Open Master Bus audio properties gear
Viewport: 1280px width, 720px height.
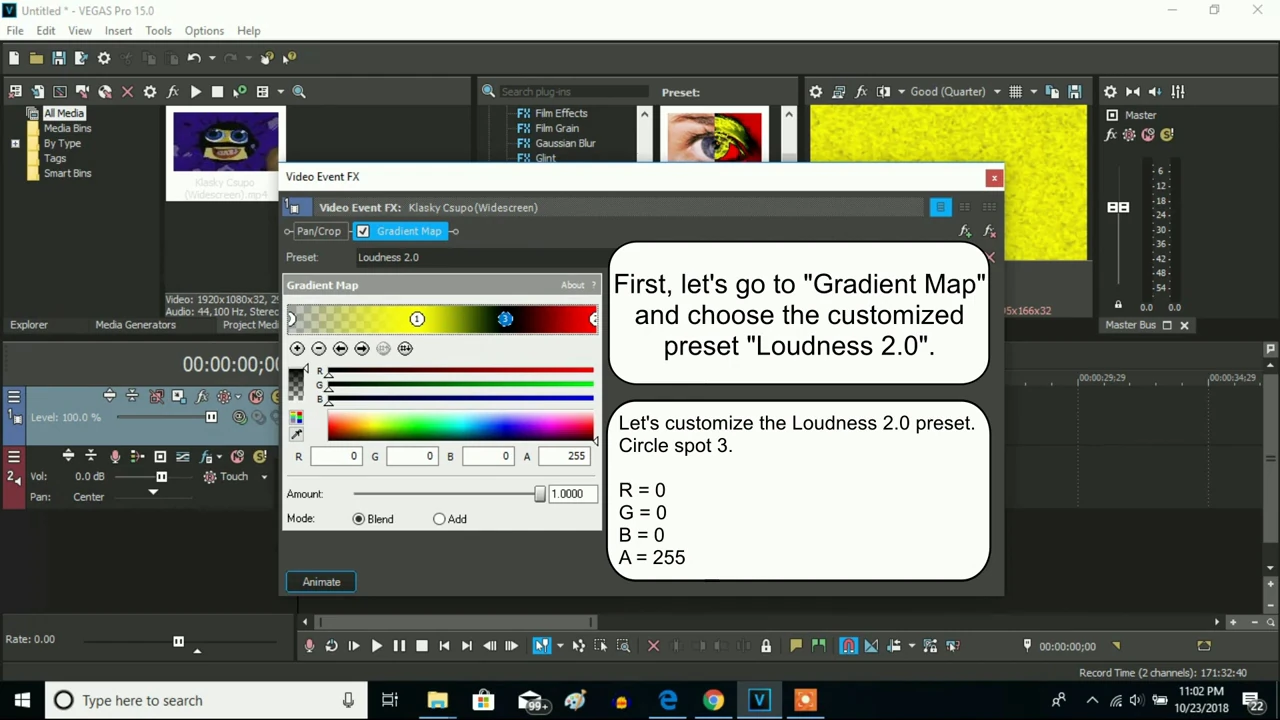click(1110, 92)
